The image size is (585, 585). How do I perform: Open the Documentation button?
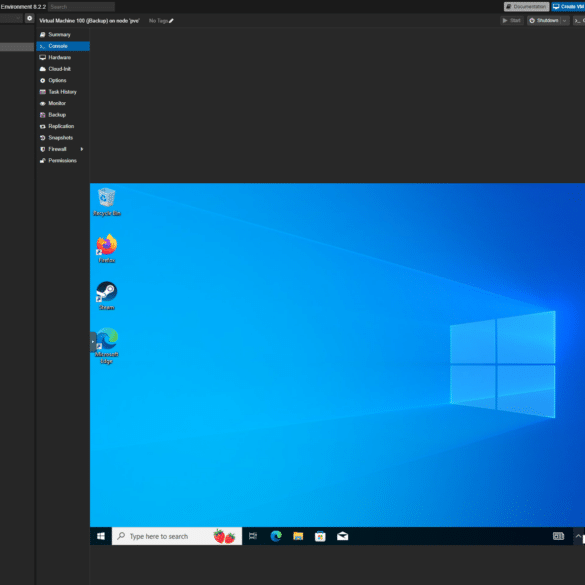[x=526, y=7]
